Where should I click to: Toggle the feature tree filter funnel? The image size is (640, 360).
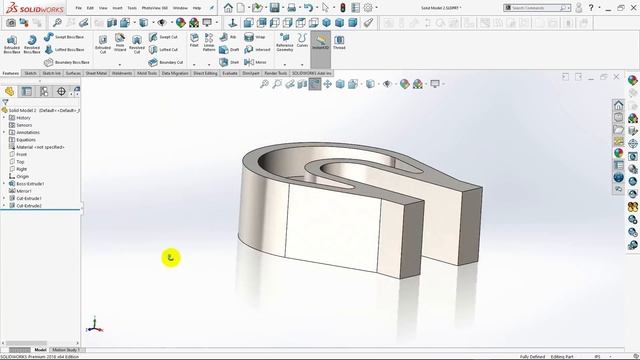coord(5,102)
